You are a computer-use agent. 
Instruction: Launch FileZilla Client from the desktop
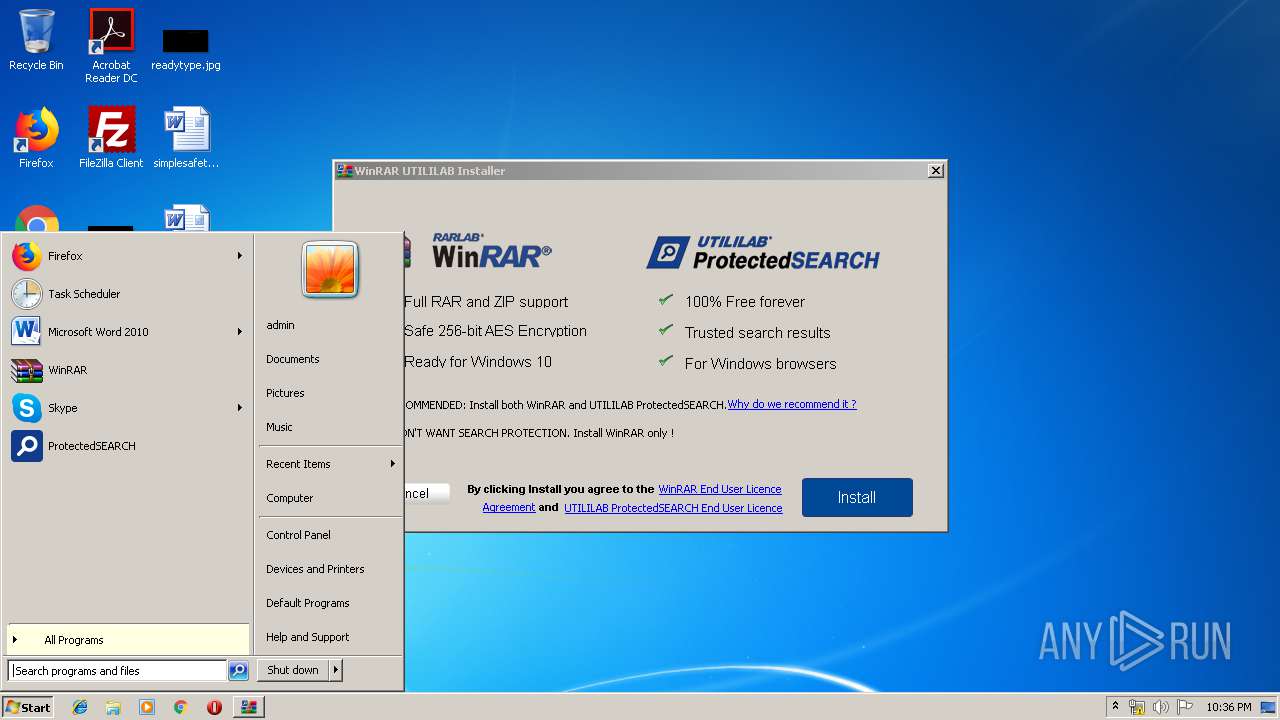111,138
